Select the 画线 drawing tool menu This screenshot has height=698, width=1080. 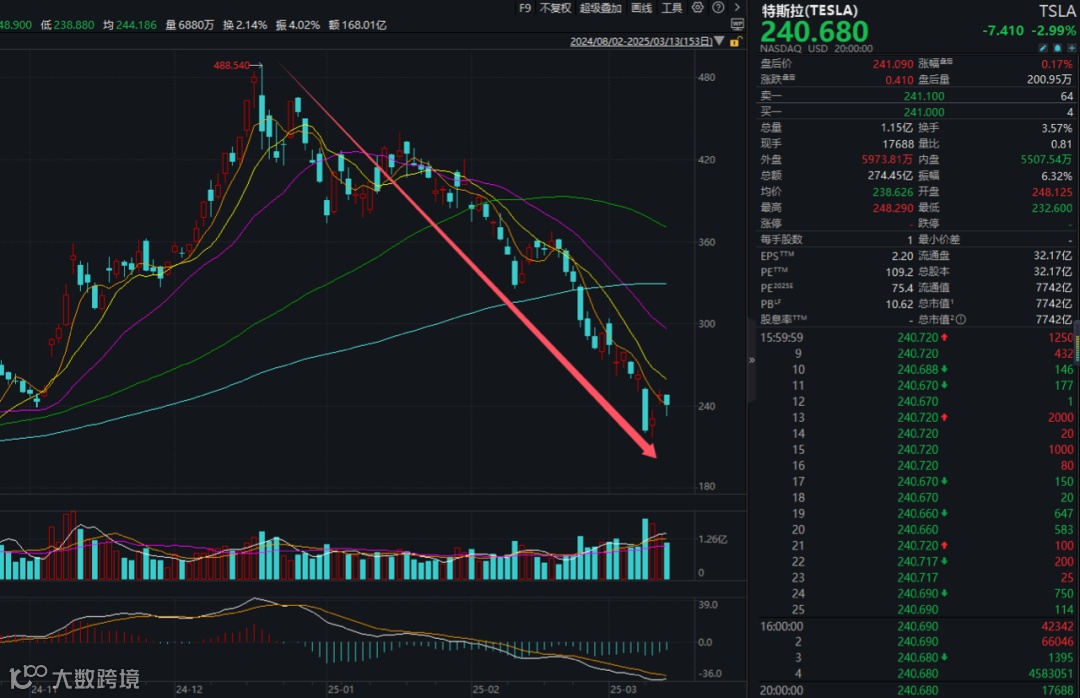(641, 8)
